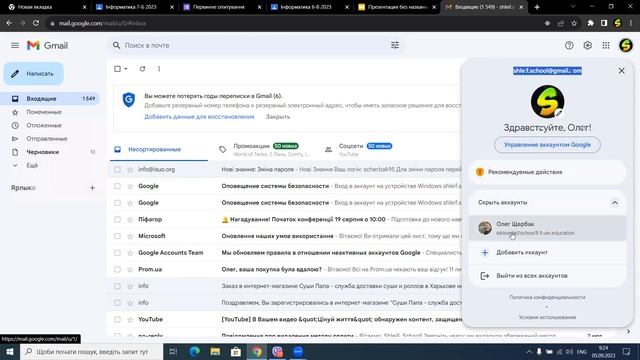Check the Піфагор email checkbox

118,220
